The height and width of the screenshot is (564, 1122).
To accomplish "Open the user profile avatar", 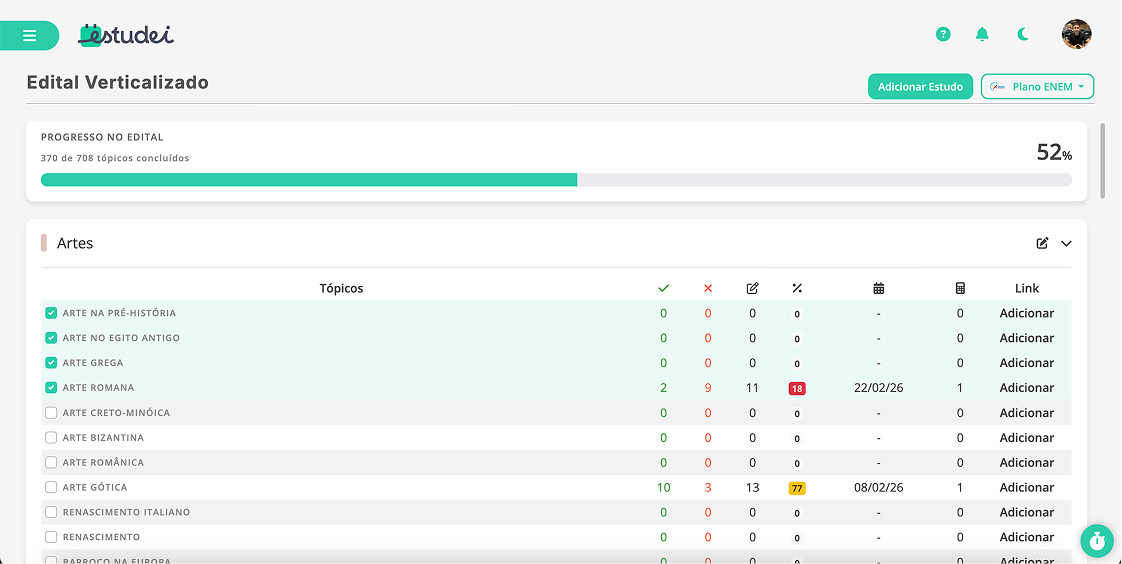I will 1076,35.
